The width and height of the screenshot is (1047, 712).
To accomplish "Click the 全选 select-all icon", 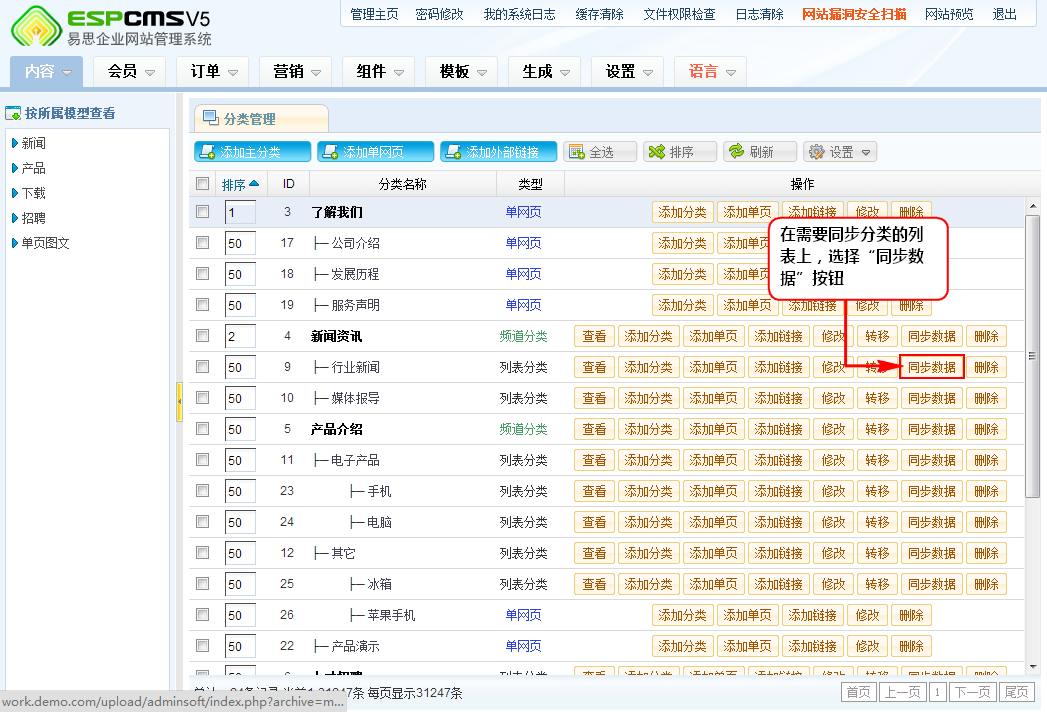I will tap(576, 152).
